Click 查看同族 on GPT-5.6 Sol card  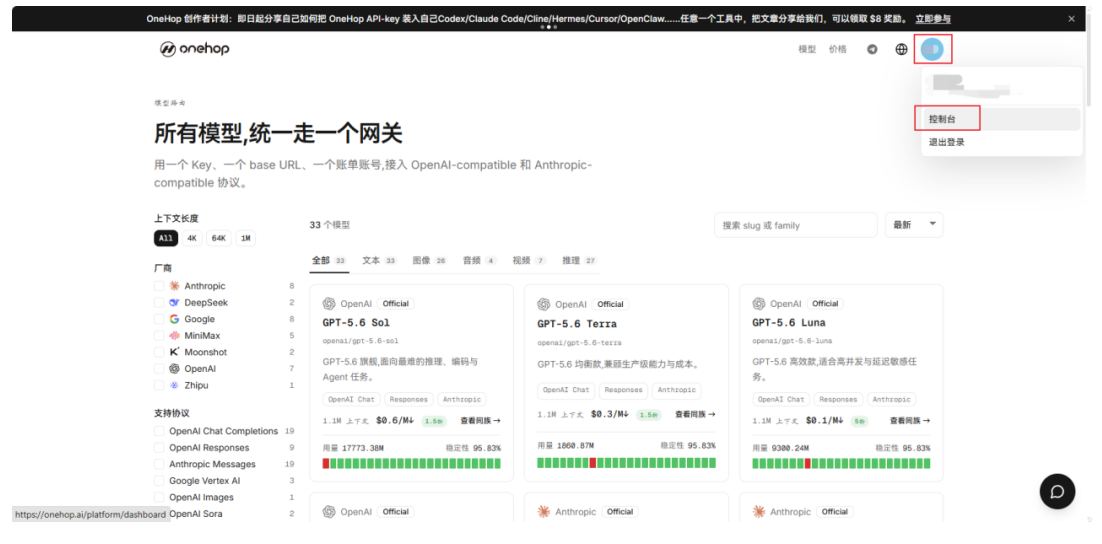(481, 421)
